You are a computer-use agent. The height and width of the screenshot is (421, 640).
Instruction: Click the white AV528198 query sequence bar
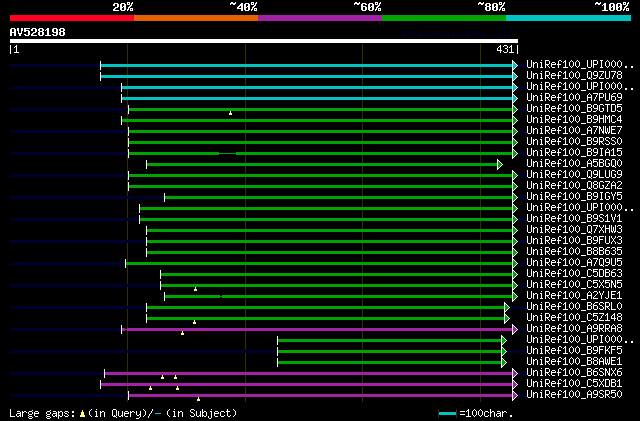click(264, 41)
